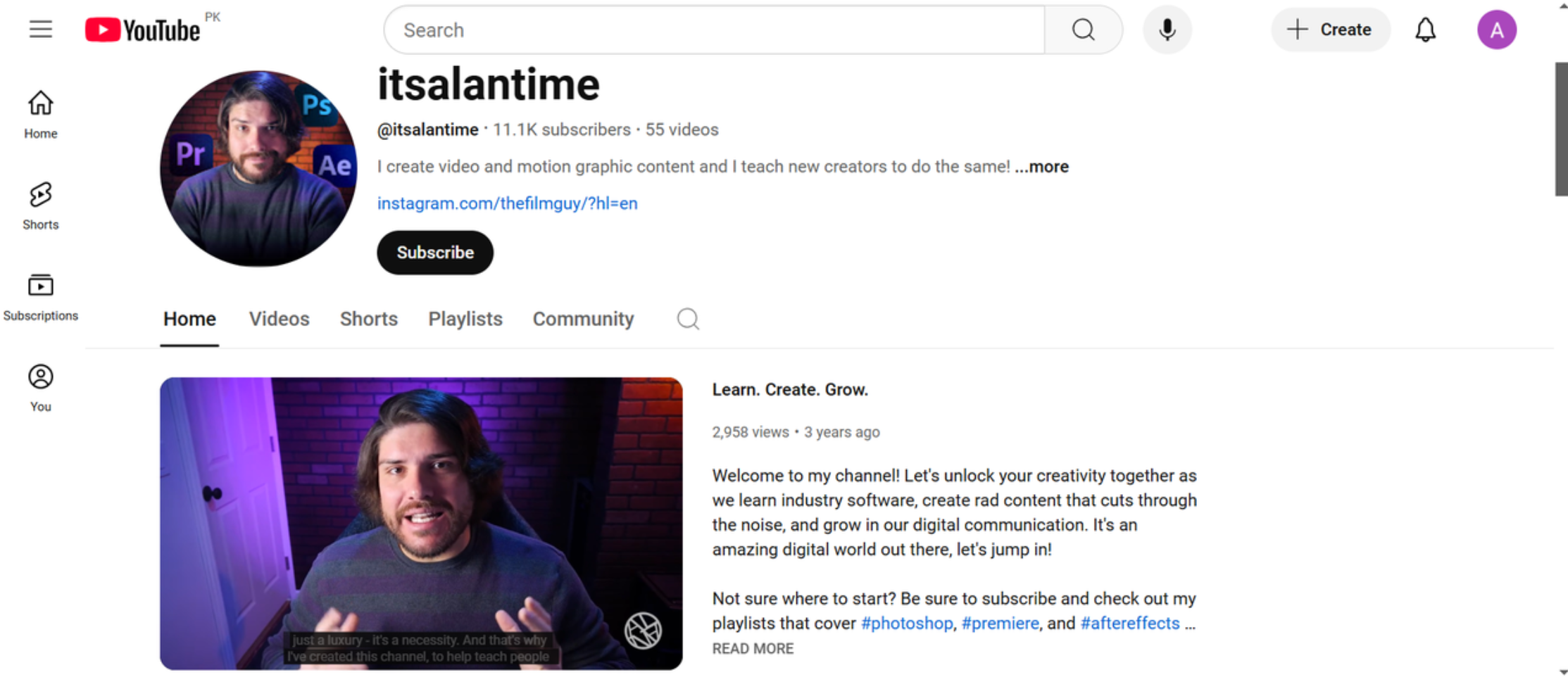Open the hamburger navigation menu
This screenshot has height=677, width=1568.
[x=40, y=29]
